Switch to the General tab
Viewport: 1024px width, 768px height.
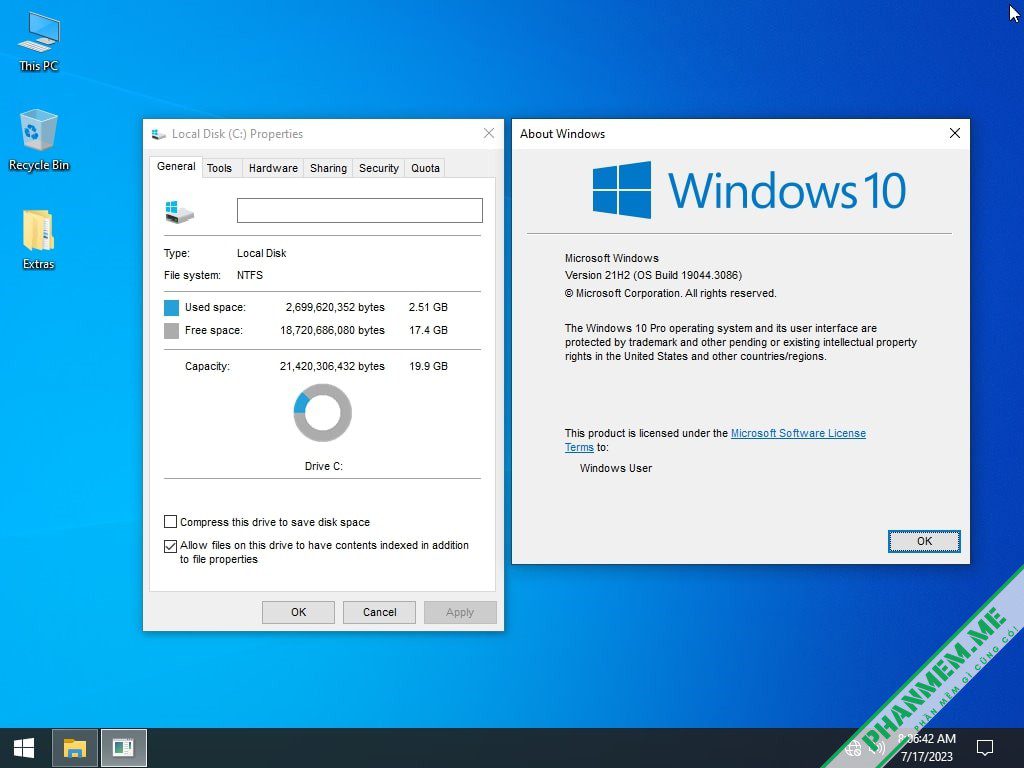pyautogui.click(x=176, y=167)
